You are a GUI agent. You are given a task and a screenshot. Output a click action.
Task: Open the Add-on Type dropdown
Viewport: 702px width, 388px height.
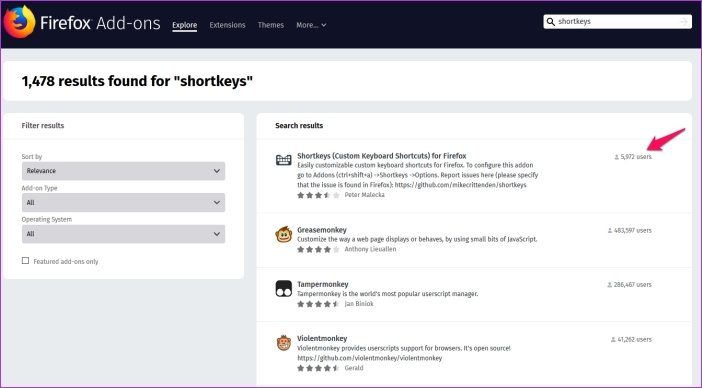click(x=123, y=202)
